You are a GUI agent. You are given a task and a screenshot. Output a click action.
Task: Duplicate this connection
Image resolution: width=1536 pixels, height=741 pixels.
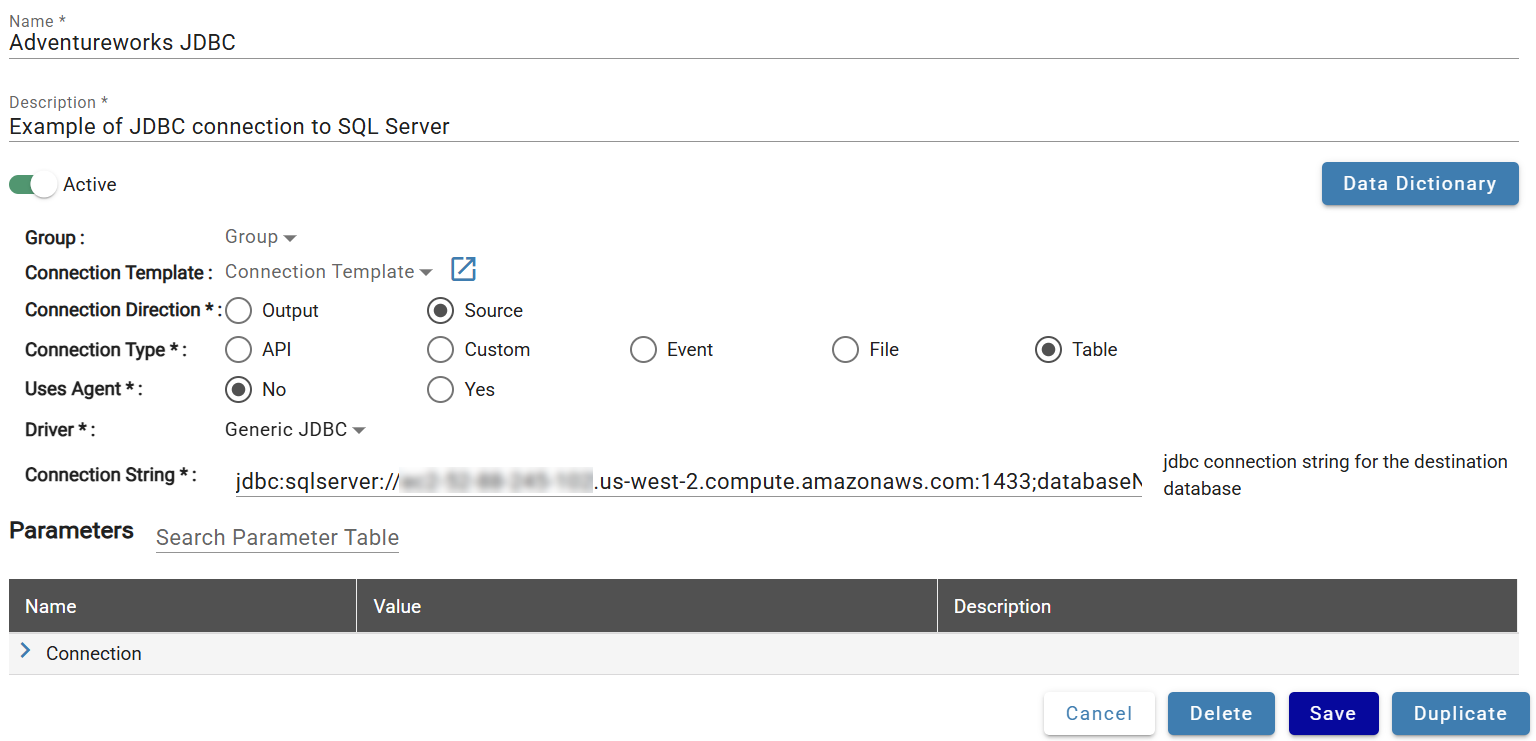tap(1460, 713)
